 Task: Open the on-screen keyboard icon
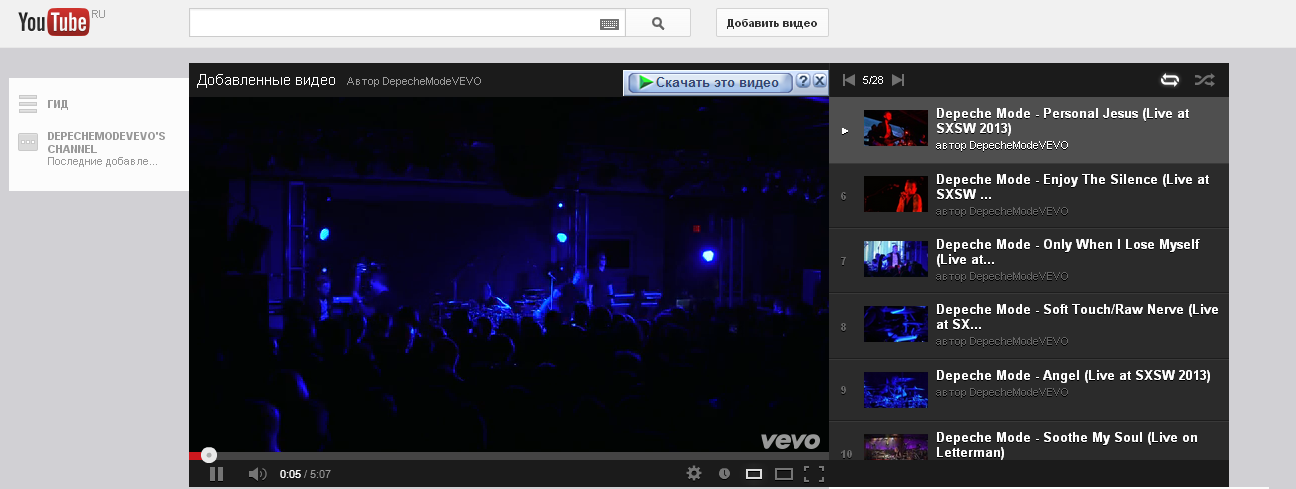coord(609,24)
